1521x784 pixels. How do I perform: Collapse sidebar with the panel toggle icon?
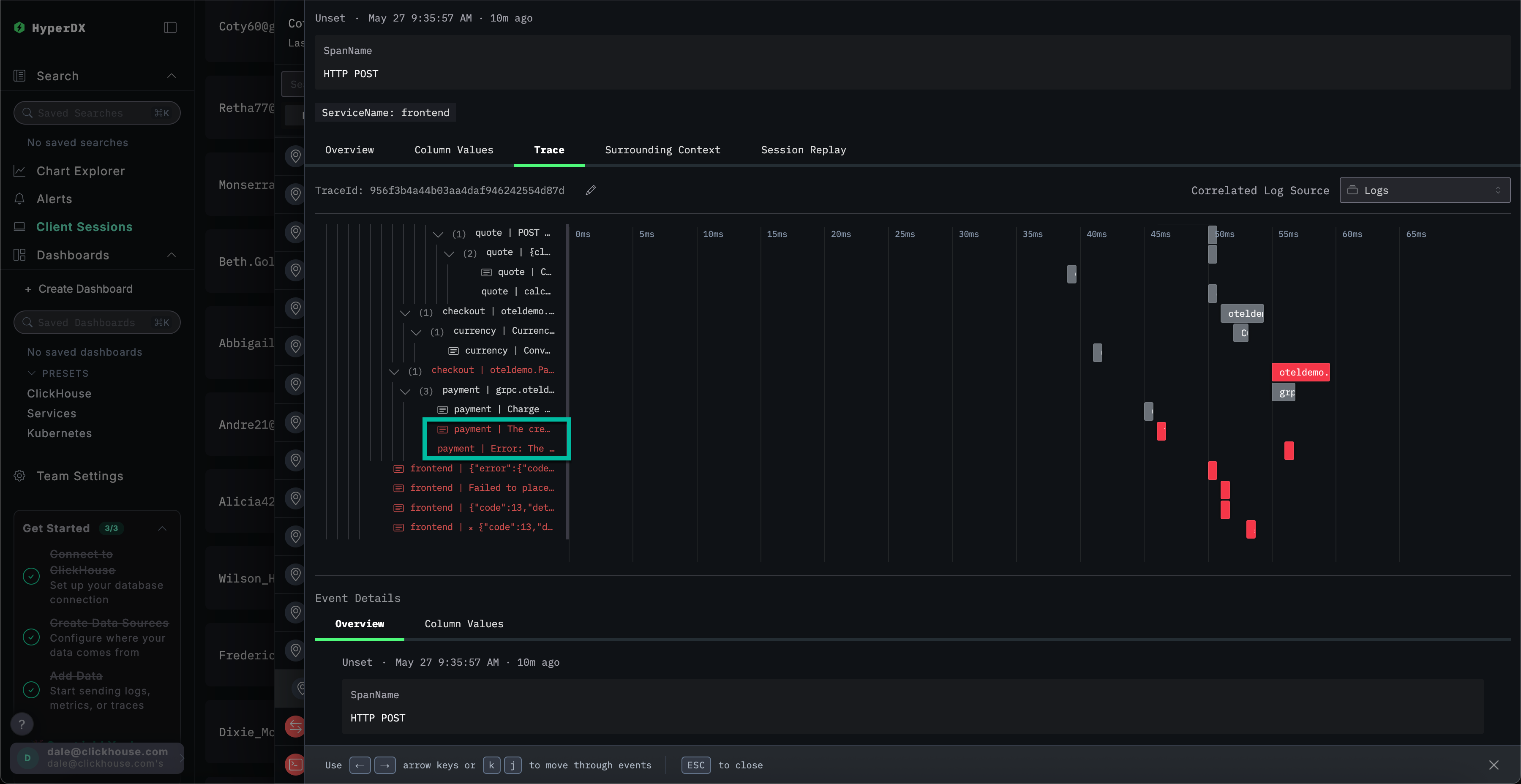click(x=170, y=28)
